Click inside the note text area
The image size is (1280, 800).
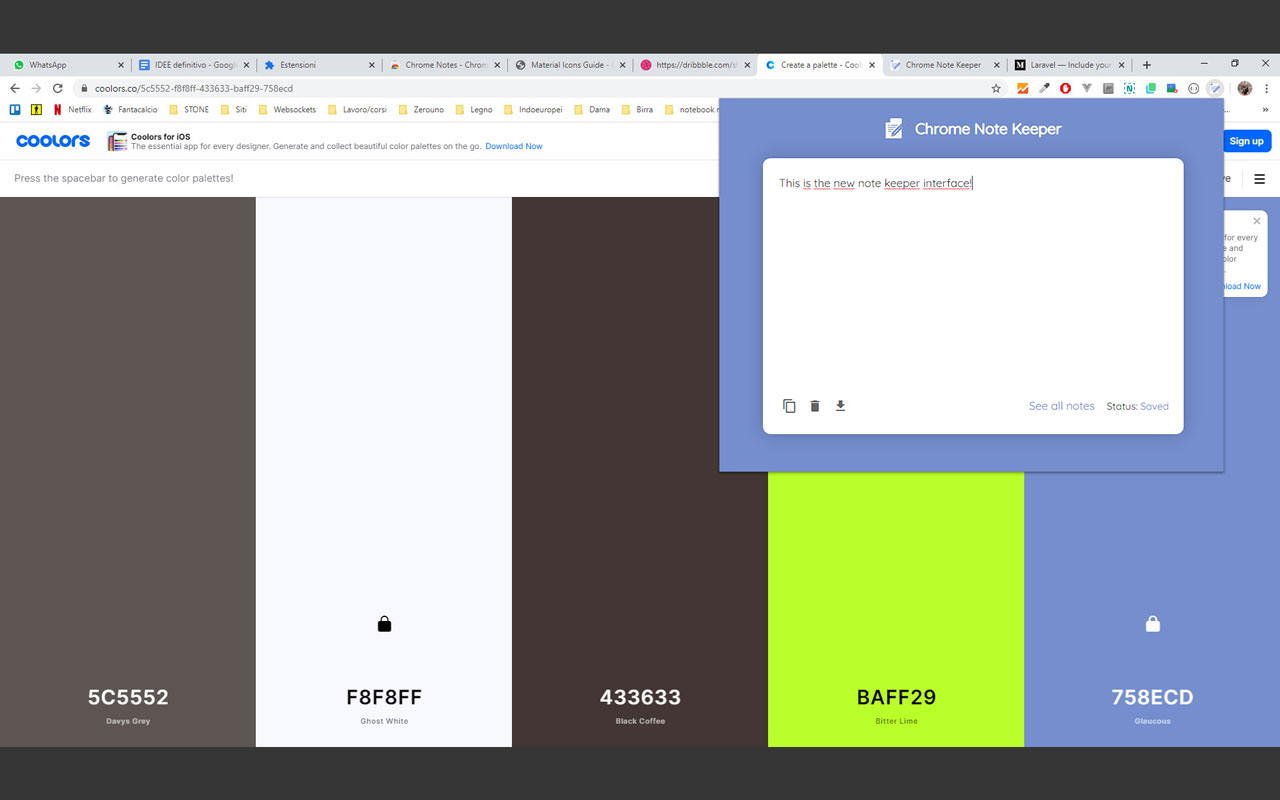pyautogui.click(x=970, y=280)
